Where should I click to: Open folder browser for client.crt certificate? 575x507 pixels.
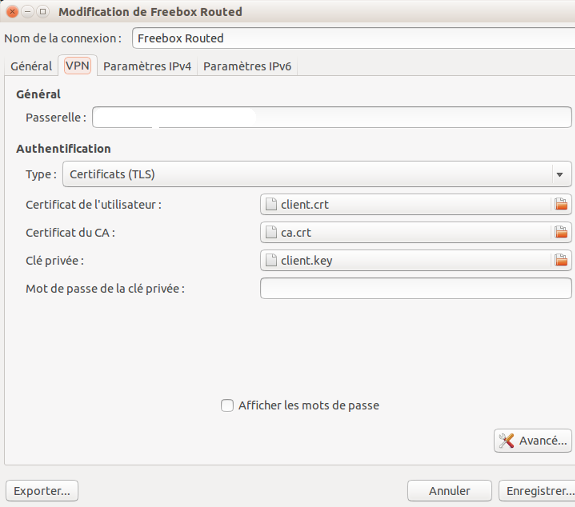[561, 204]
